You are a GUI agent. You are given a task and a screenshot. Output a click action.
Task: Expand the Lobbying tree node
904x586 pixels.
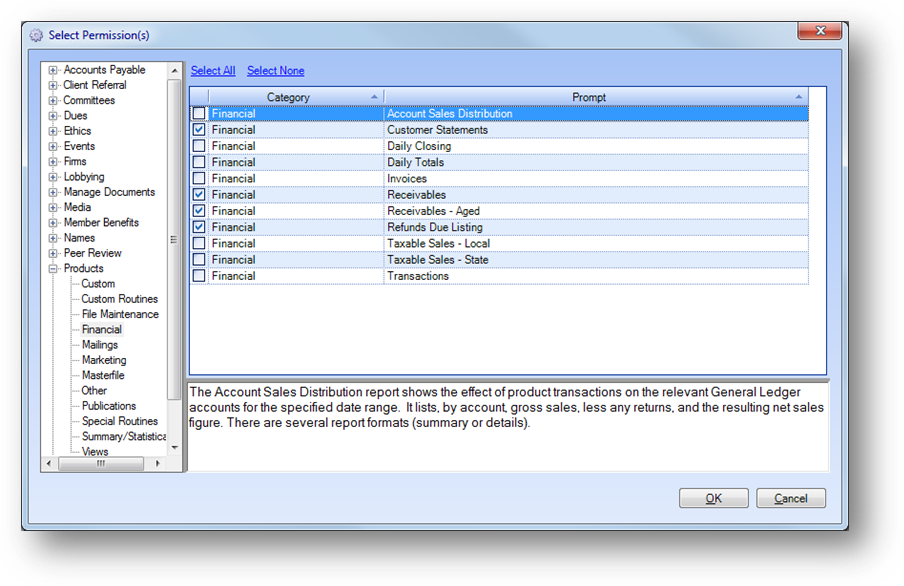click(x=53, y=177)
